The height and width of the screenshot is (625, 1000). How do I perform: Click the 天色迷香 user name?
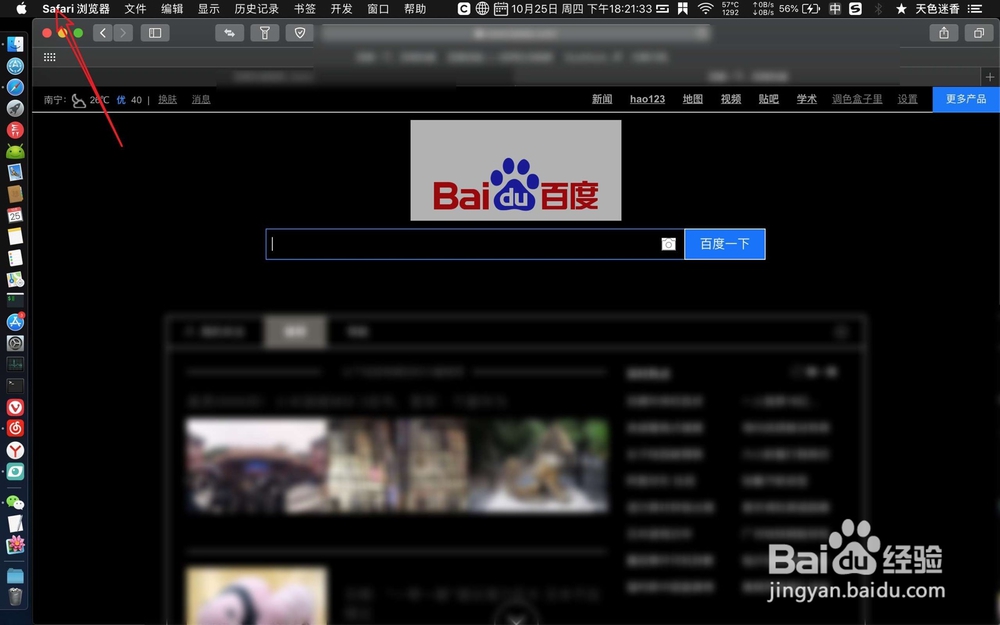[938, 9]
